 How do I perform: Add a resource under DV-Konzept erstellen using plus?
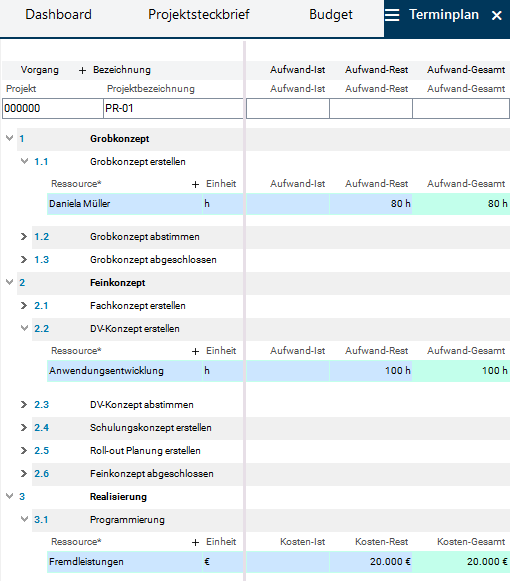click(x=195, y=351)
